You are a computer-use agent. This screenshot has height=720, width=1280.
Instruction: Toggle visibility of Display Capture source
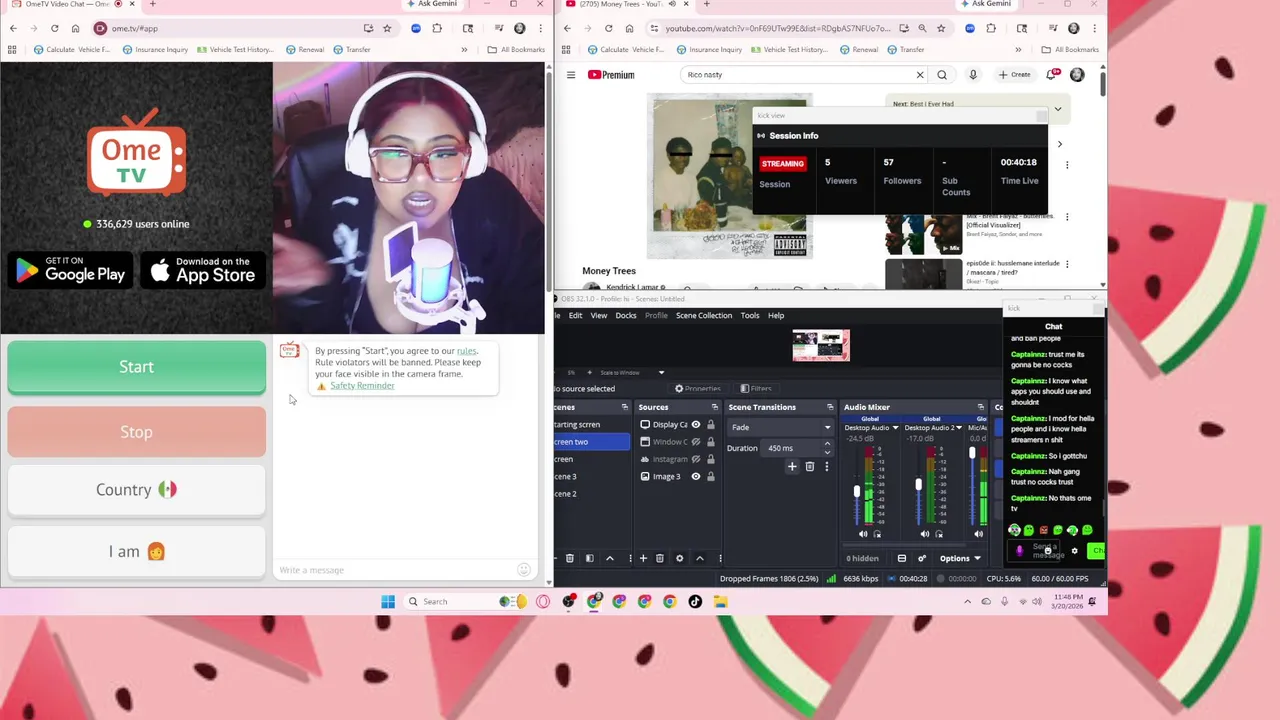[x=696, y=425]
